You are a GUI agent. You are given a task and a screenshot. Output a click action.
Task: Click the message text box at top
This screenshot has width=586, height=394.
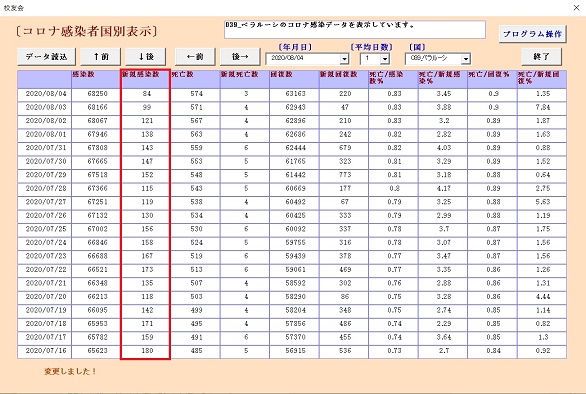point(355,30)
